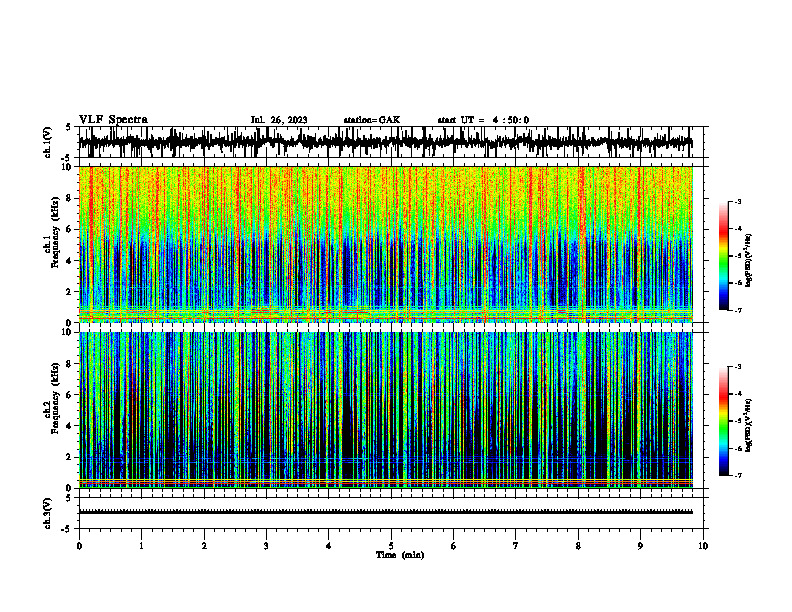792x612 pixels.
Task: Click the 0 minute tick on time axis
Action: [x=79, y=546]
